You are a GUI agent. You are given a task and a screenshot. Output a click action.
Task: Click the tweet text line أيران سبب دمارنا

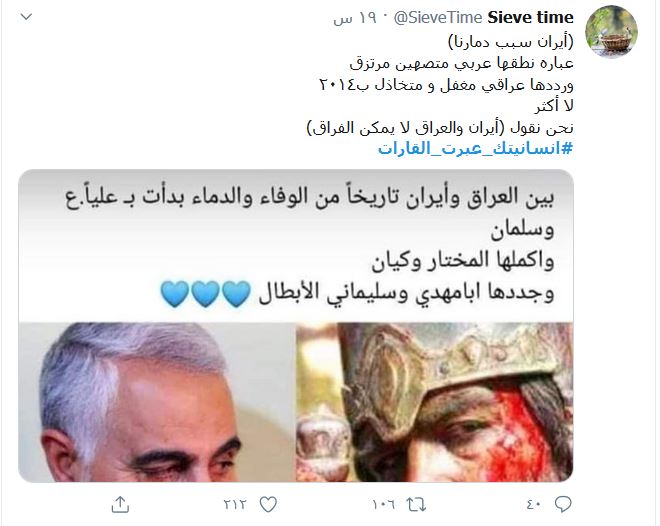[511, 42]
